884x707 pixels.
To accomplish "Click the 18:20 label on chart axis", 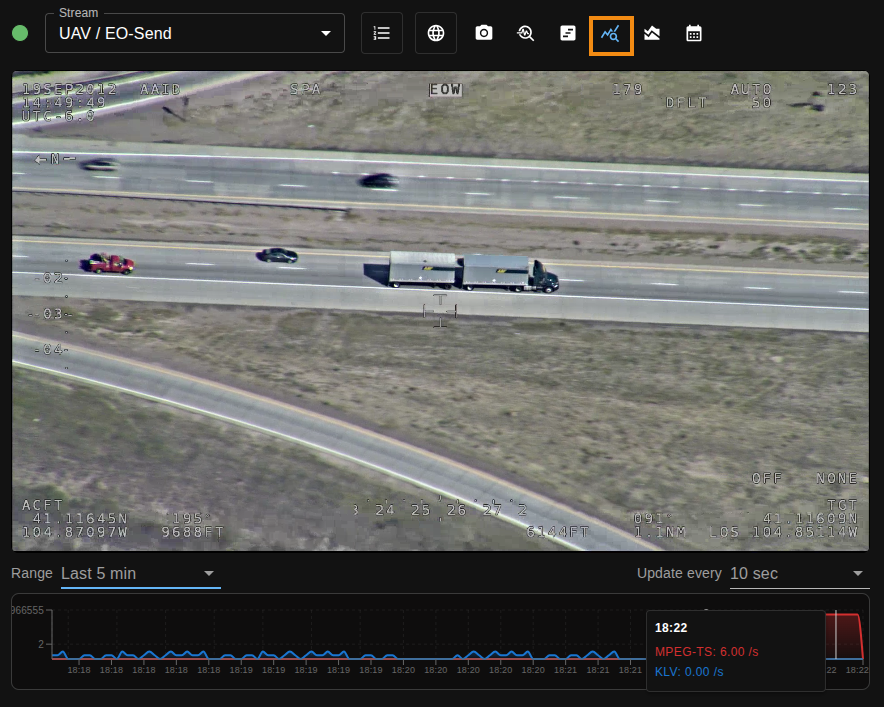I will tap(404, 670).
